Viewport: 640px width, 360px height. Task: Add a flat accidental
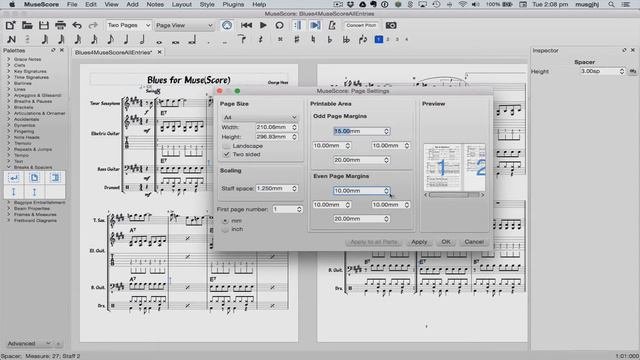[330, 40]
